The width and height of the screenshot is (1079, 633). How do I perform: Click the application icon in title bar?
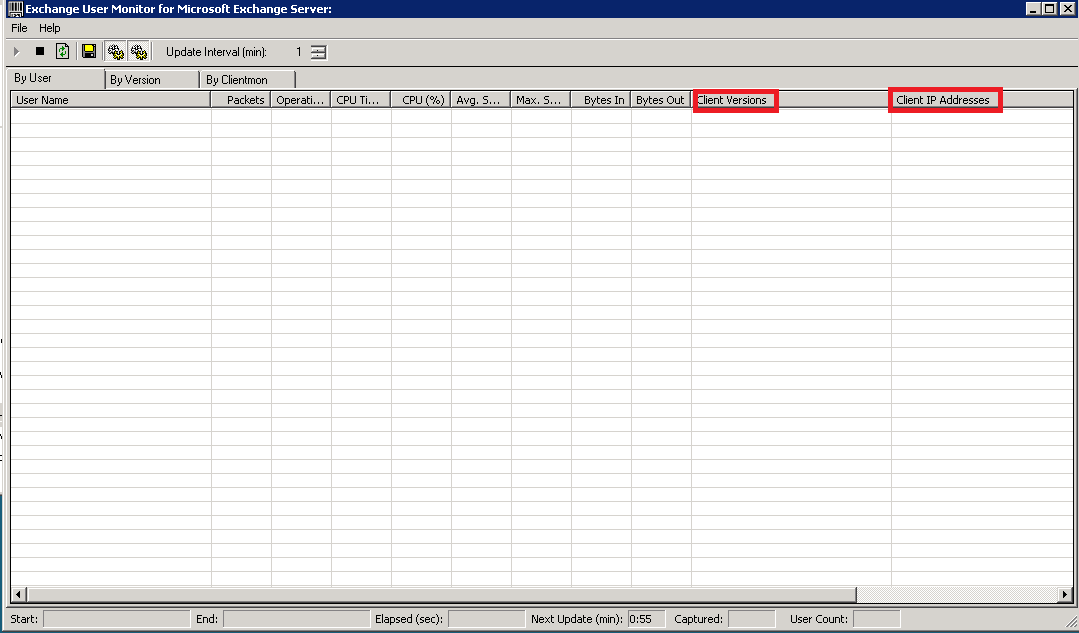pyautogui.click(x=15, y=9)
